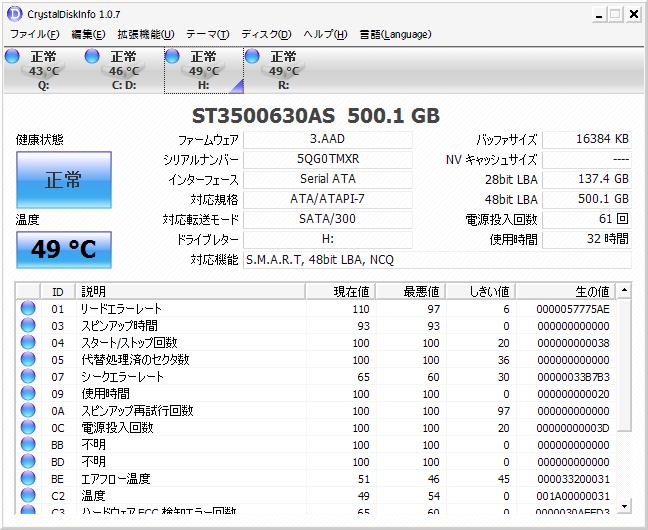The height and width of the screenshot is (530, 648).
Task: Click status orb of row BD 不明
Action: coord(28,461)
